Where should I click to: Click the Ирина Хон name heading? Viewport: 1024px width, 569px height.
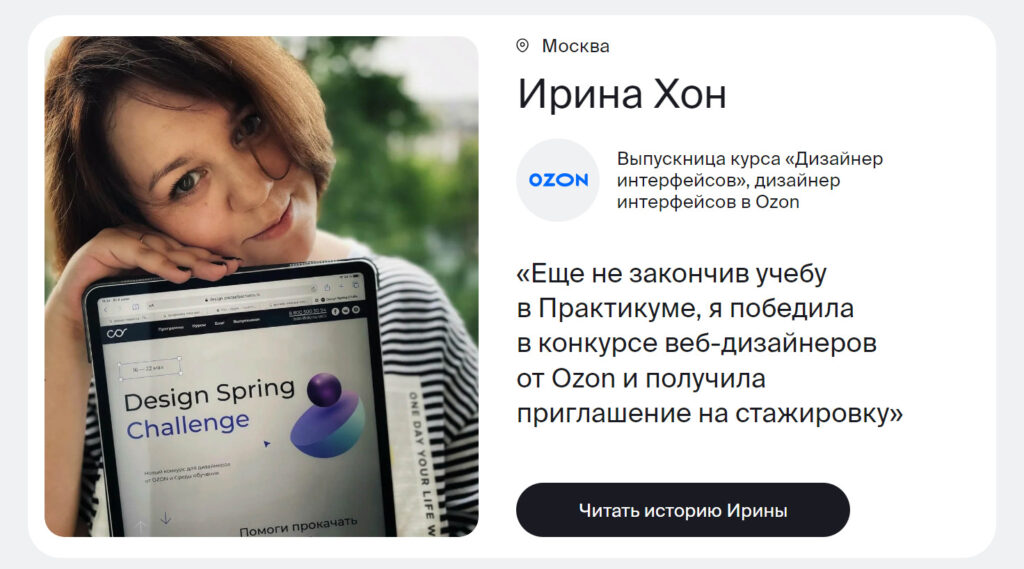[x=622, y=94]
